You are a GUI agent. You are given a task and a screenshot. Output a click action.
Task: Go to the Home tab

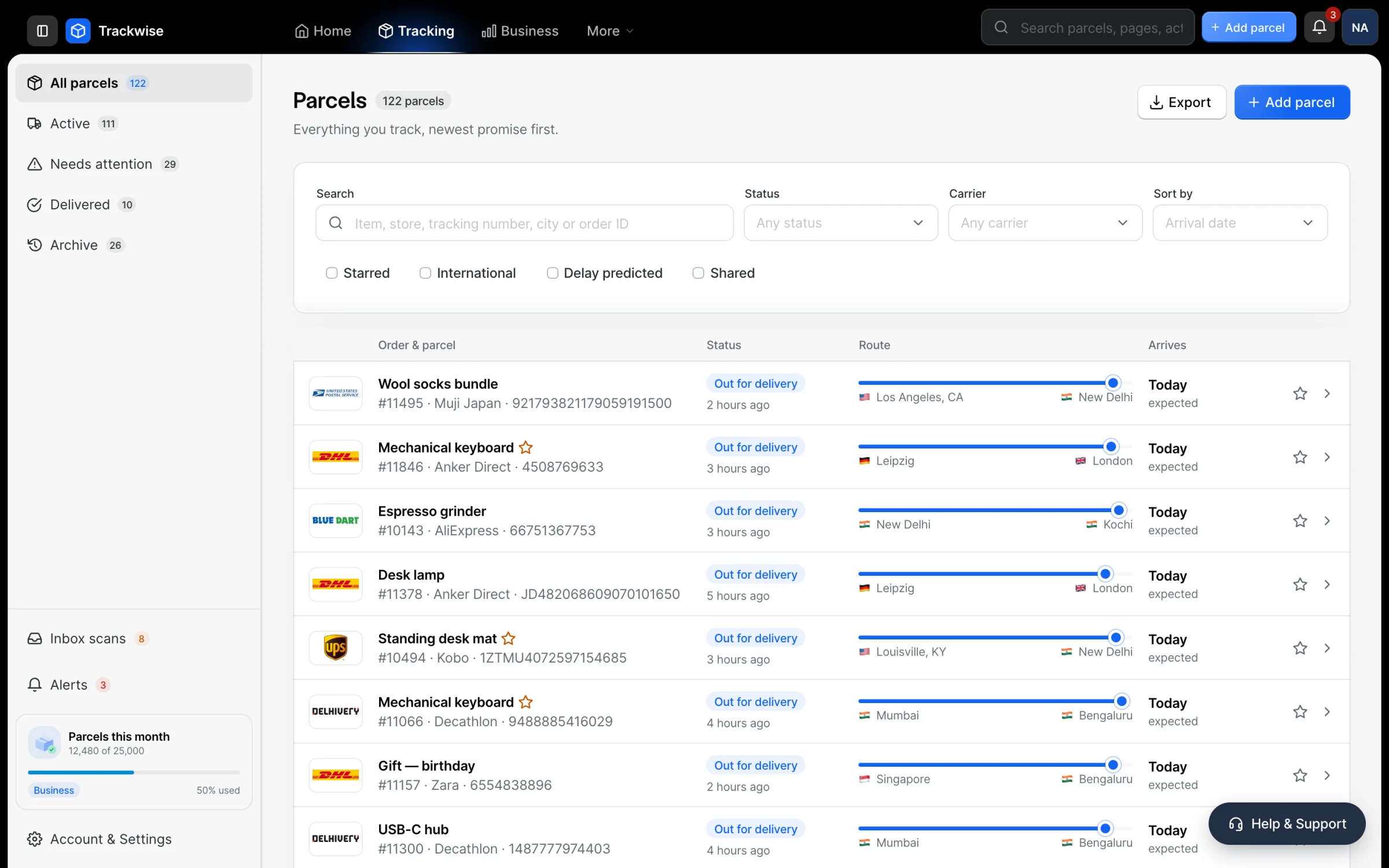[x=323, y=31]
